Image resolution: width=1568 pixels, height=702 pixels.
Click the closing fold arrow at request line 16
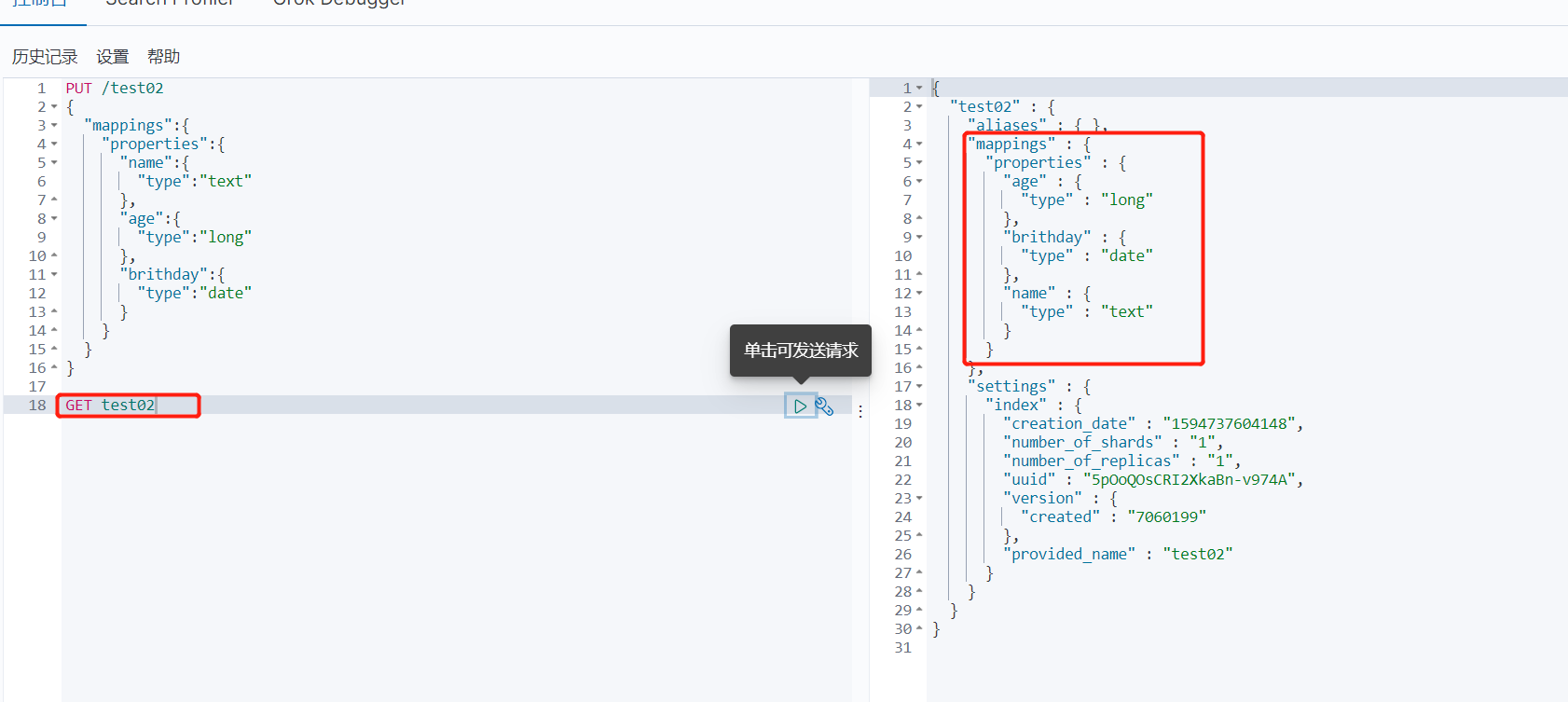(54, 367)
